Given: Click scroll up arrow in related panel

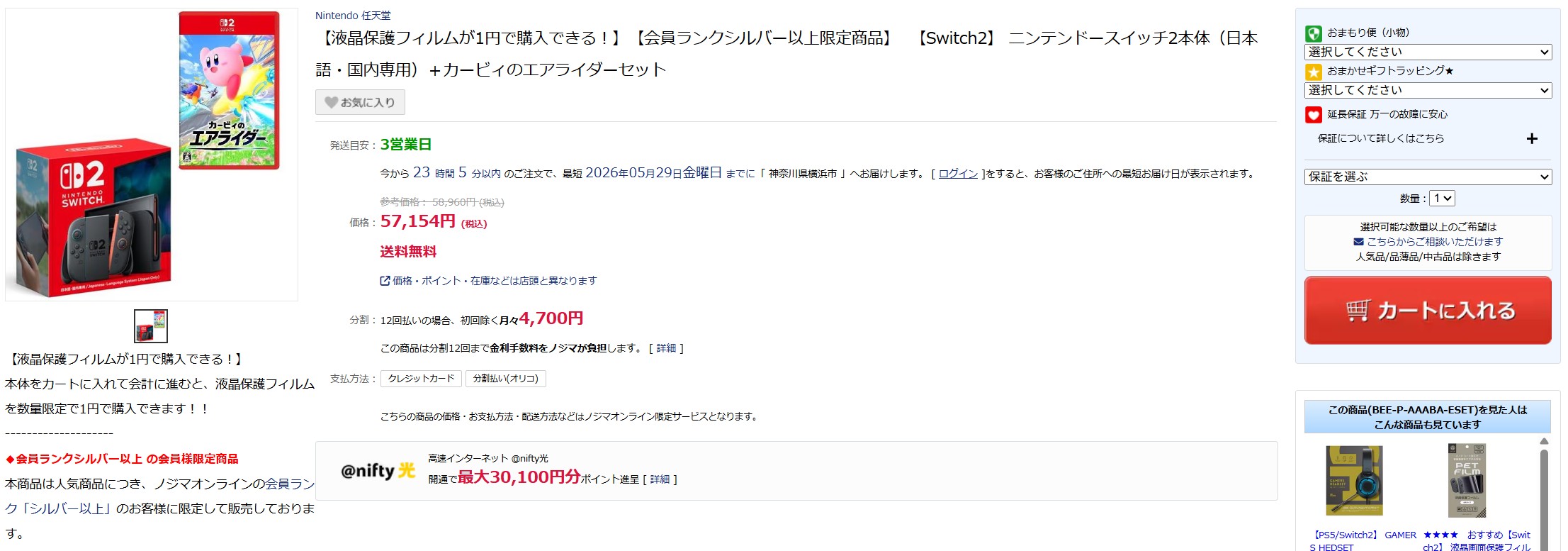Looking at the screenshot, I should pyautogui.click(x=1544, y=441).
